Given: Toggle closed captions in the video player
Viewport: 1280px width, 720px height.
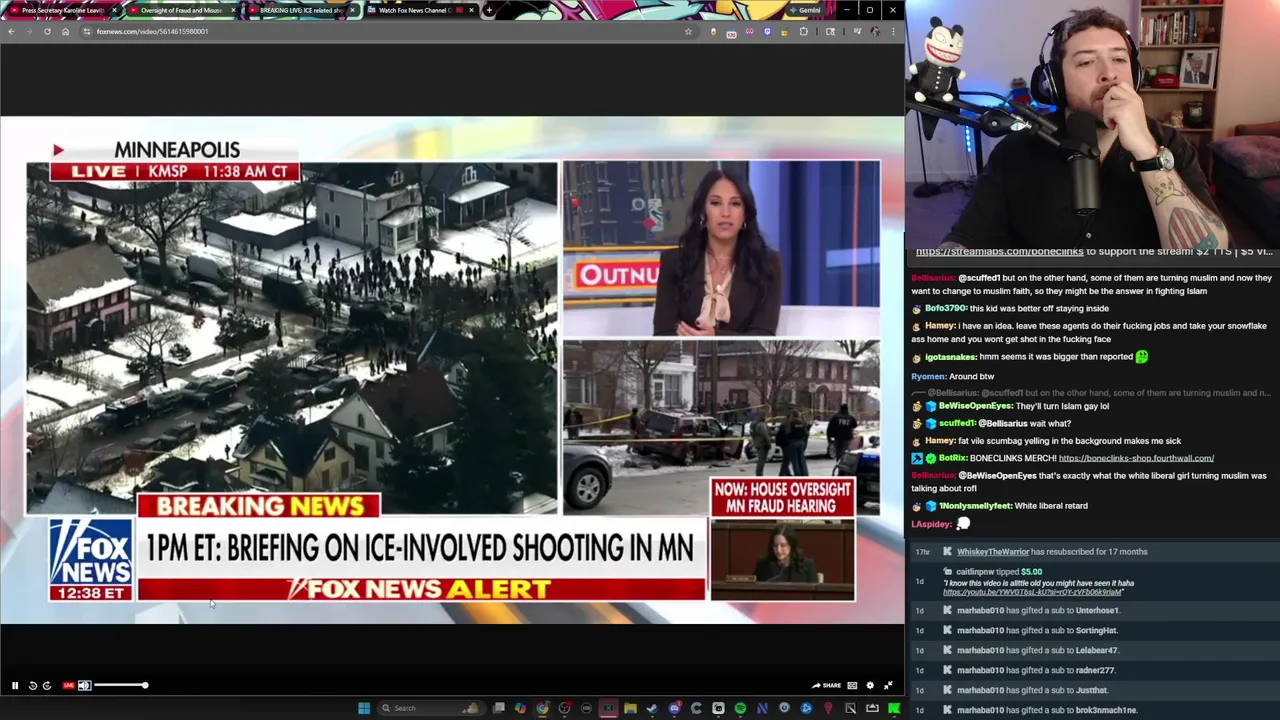Looking at the screenshot, I should pos(852,686).
